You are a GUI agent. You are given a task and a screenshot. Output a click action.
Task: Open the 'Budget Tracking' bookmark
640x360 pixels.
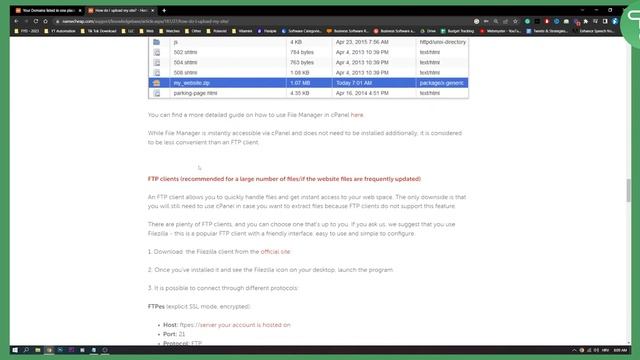458,31
